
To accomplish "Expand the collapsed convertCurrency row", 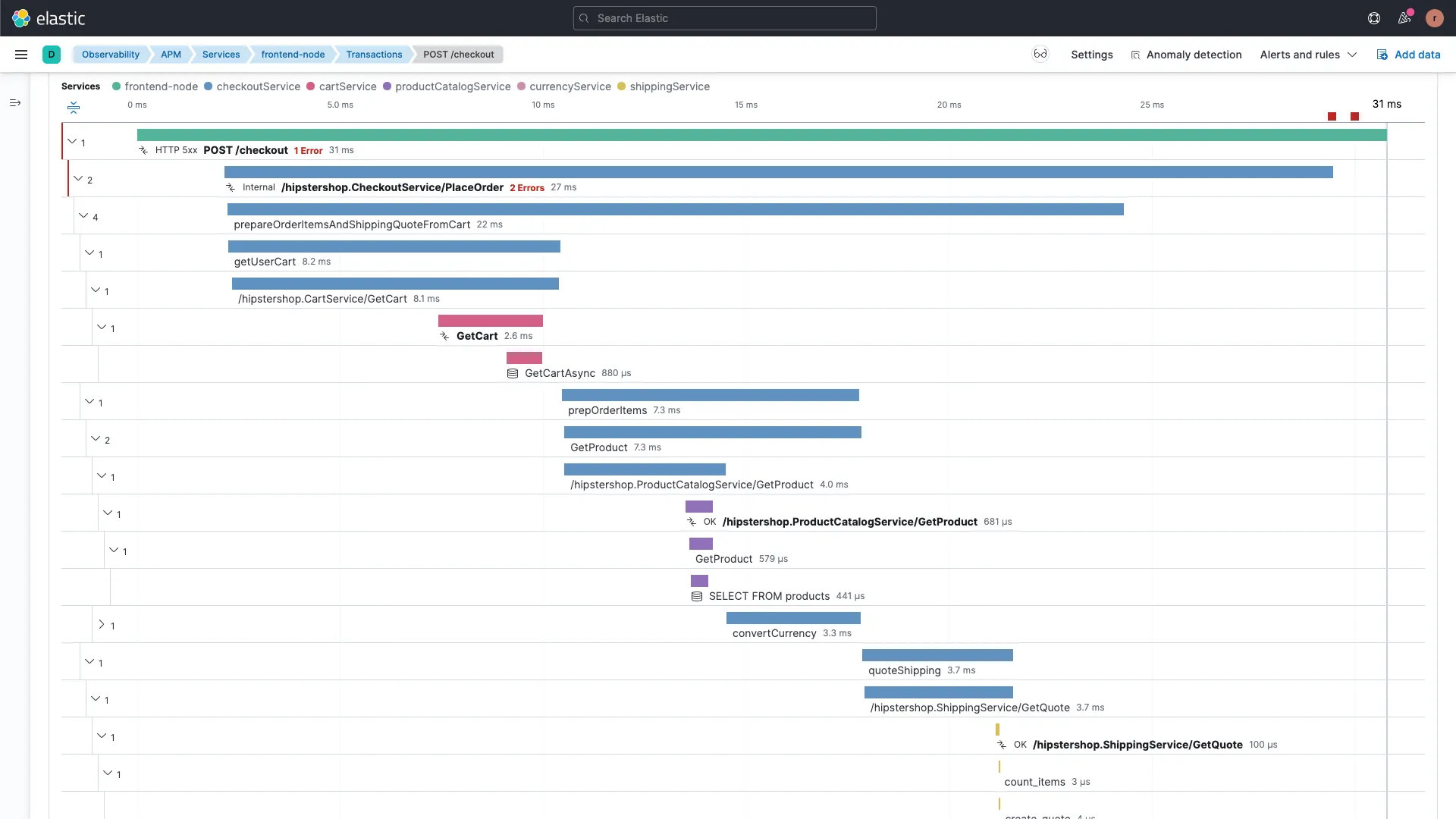I will (x=101, y=624).
